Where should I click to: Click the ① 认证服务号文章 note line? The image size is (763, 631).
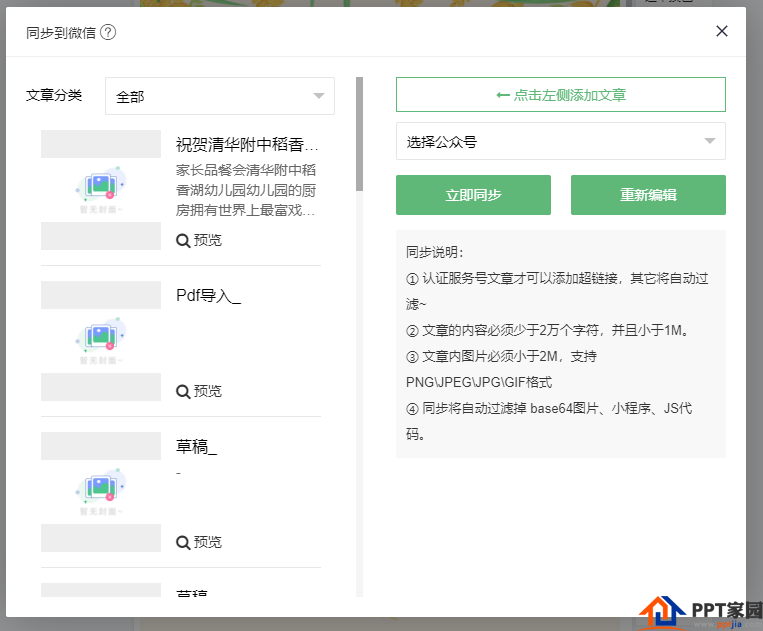click(x=557, y=291)
